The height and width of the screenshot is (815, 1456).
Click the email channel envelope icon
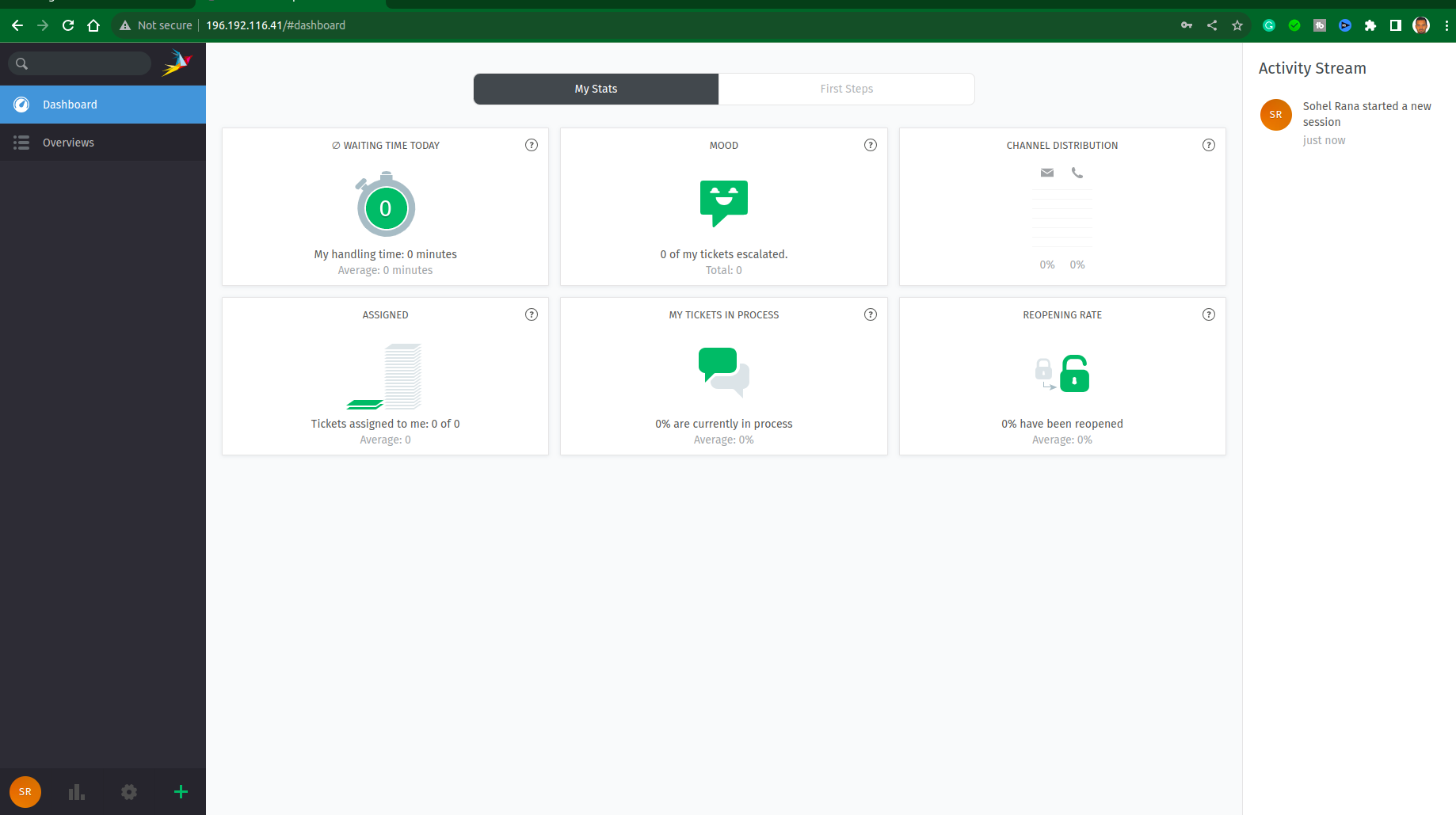[1047, 173]
